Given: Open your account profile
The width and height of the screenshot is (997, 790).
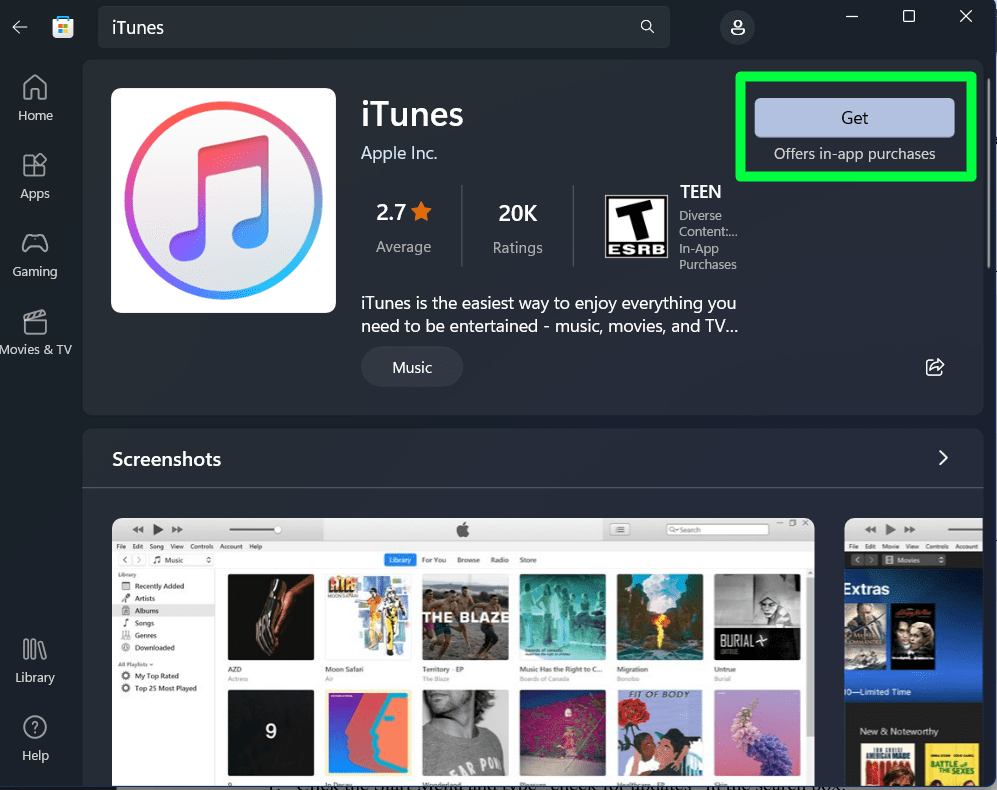Looking at the screenshot, I should click(737, 28).
